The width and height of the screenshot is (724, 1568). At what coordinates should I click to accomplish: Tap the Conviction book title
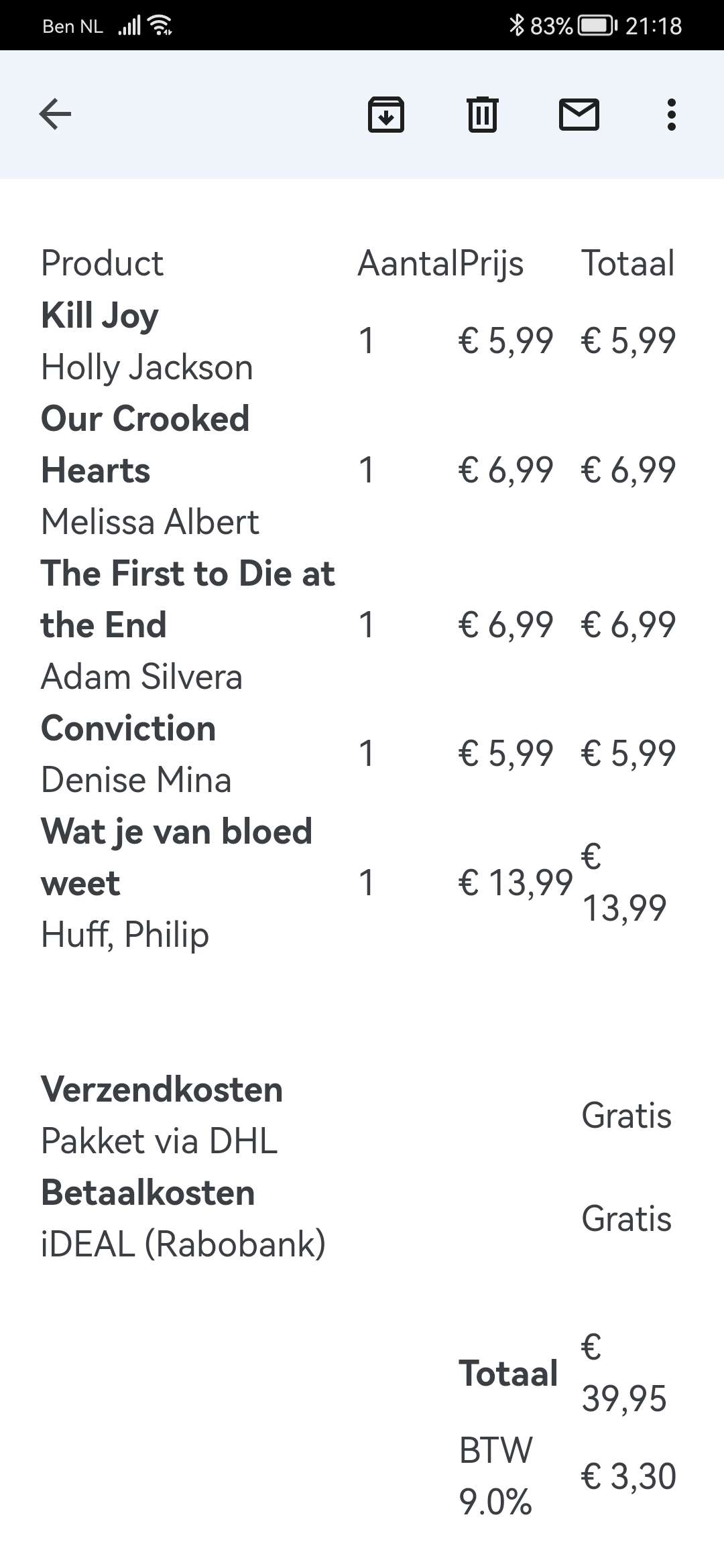pos(129,728)
